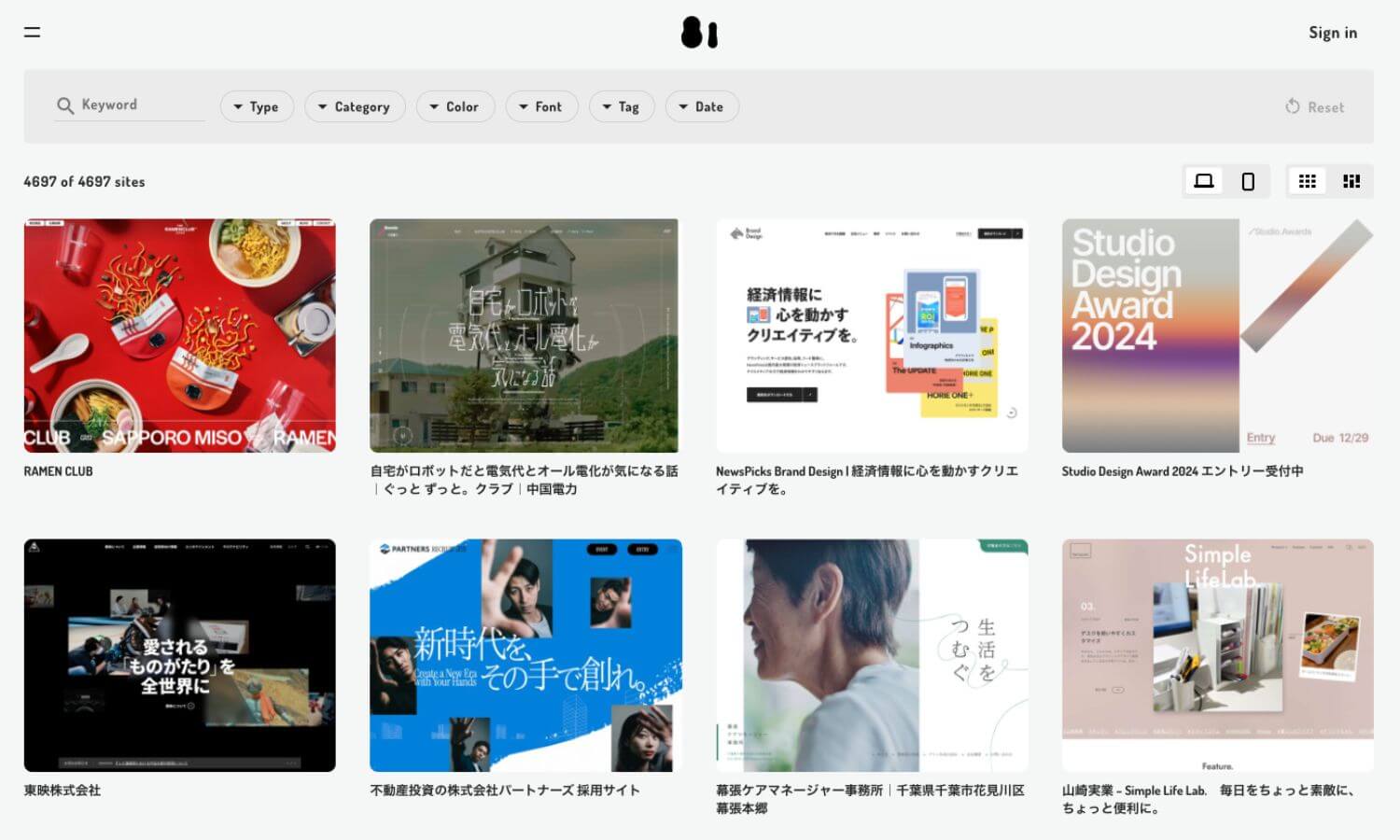This screenshot has height=840, width=1400.
Task: Open the PARTNERS recruit site thumbnail
Action: tap(525, 655)
